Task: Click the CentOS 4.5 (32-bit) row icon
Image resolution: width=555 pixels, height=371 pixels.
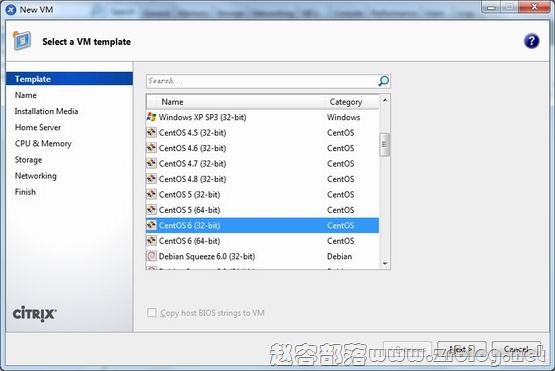Action: pos(151,133)
